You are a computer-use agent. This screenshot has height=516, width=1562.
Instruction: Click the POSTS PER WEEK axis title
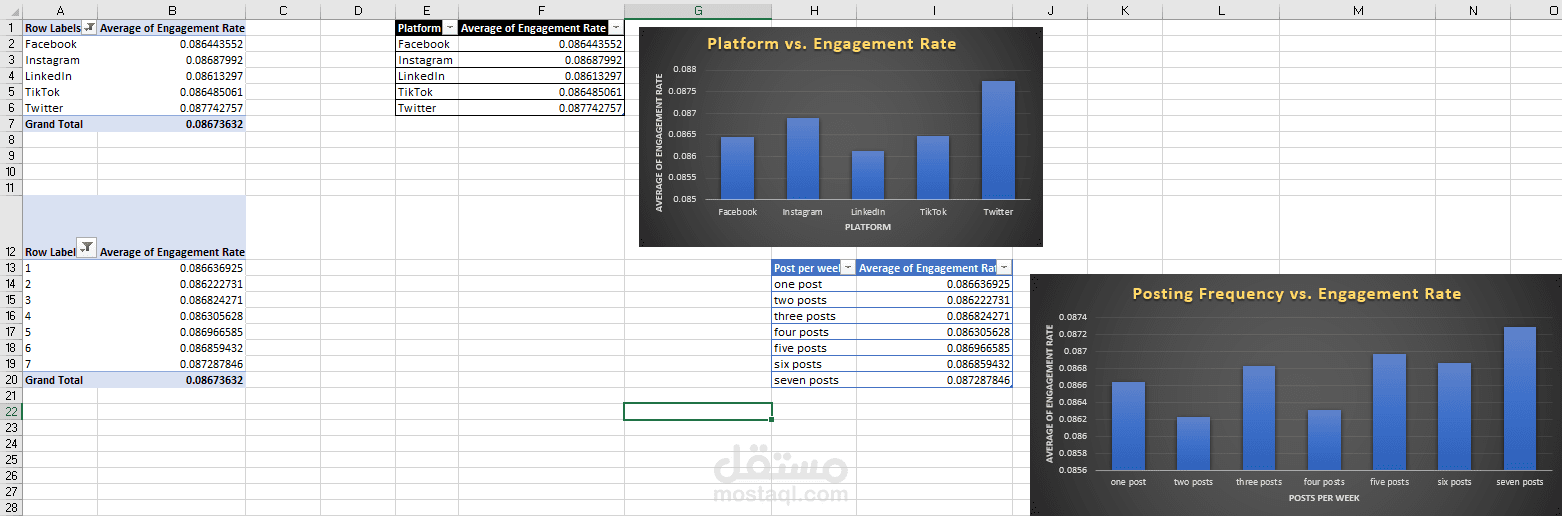1324,497
